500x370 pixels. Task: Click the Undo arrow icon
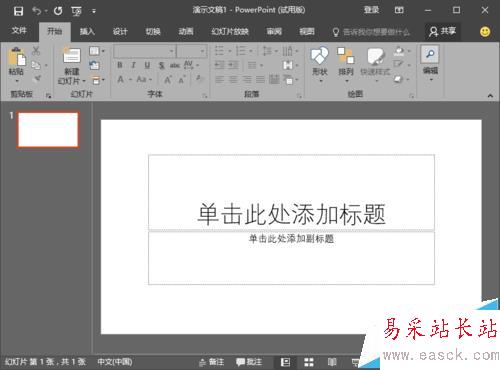click(37, 11)
